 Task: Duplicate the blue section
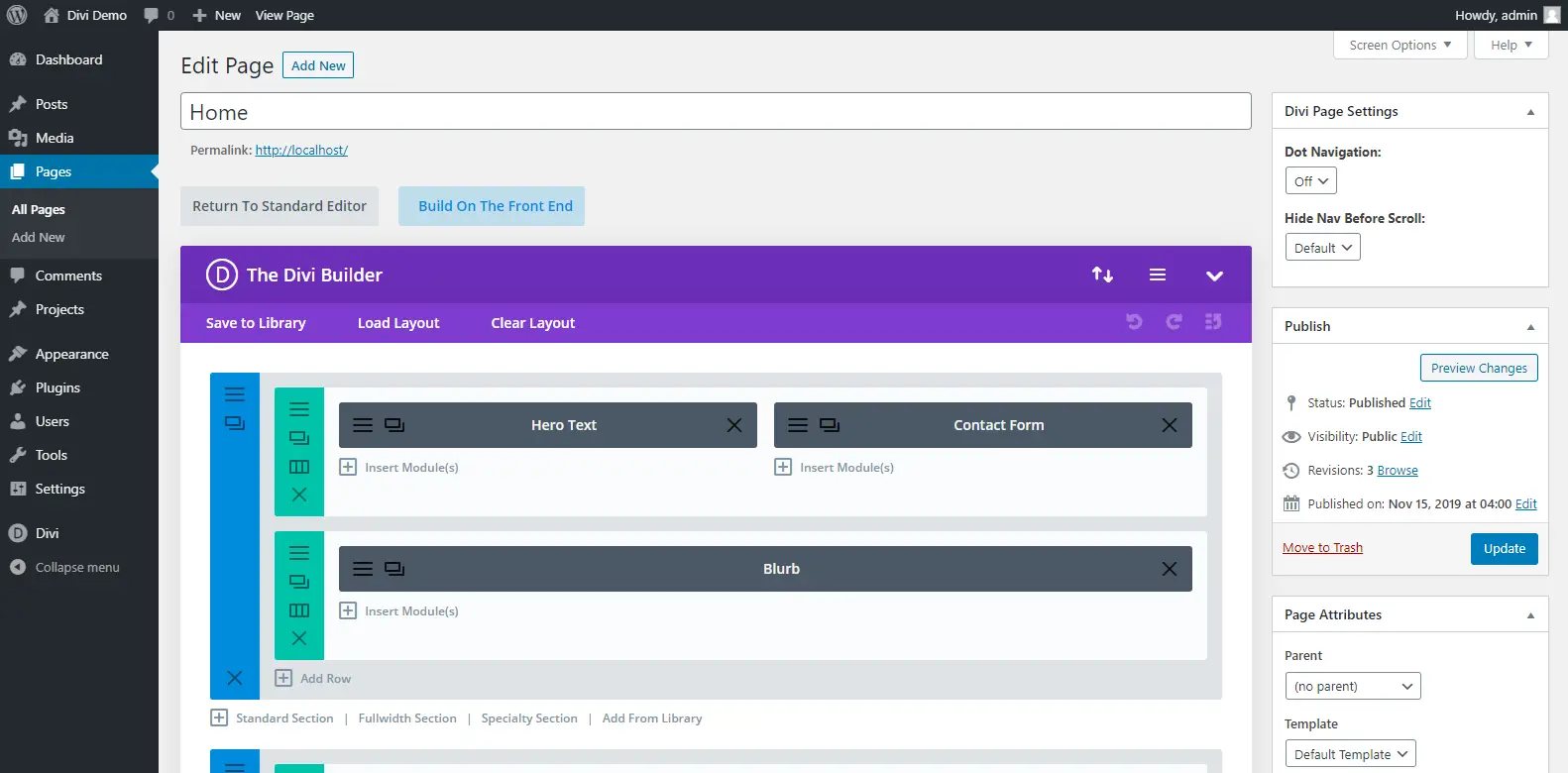click(x=235, y=423)
